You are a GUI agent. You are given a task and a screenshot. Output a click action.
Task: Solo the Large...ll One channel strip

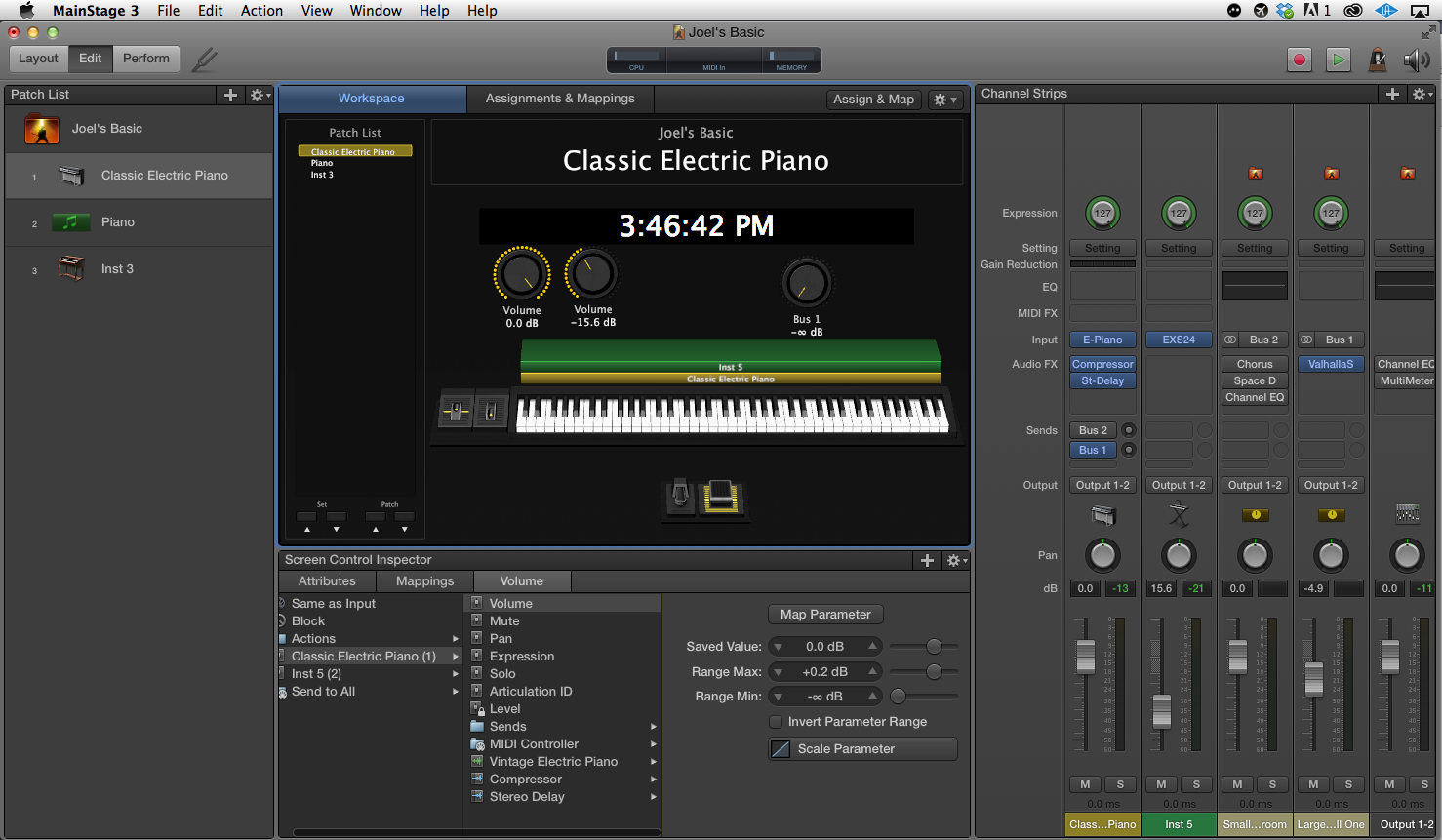click(1348, 784)
